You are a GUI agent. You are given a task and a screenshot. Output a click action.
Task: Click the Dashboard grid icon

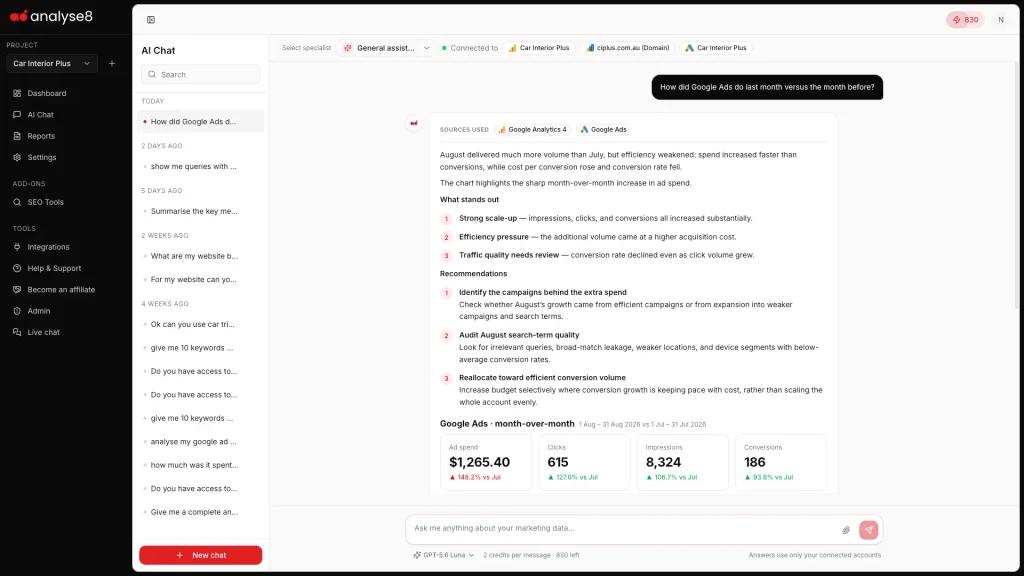[x=17, y=93]
